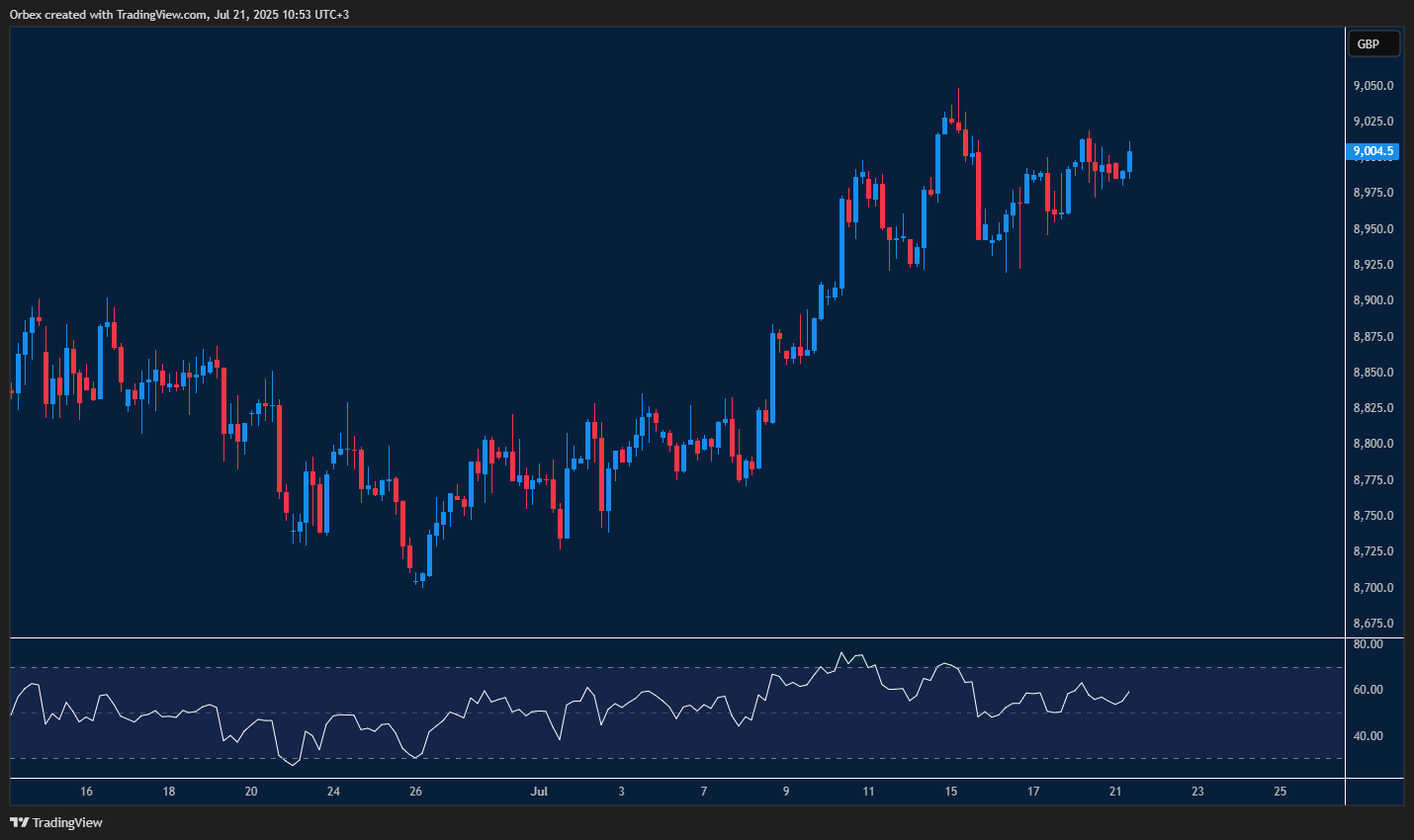Select the 80.00 level on RSI scale
Viewport: 1414px width, 840px height.
[x=1369, y=644]
